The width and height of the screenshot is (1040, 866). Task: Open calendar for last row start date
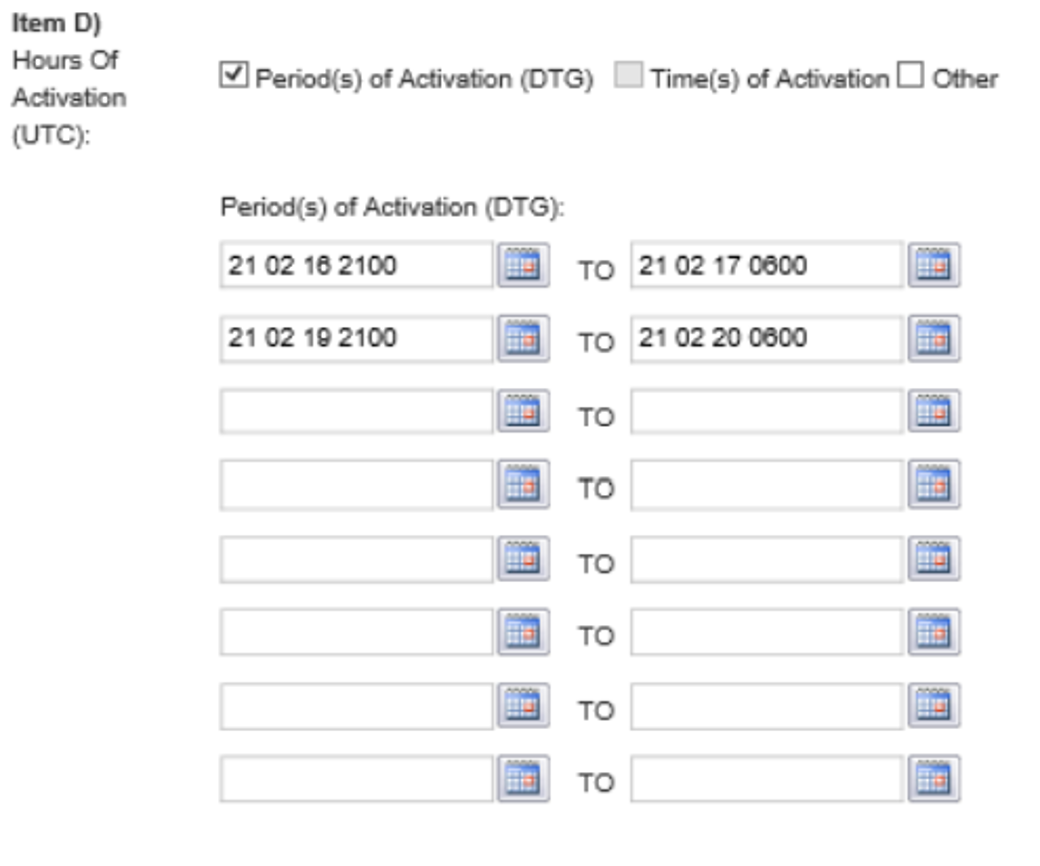(x=523, y=778)
